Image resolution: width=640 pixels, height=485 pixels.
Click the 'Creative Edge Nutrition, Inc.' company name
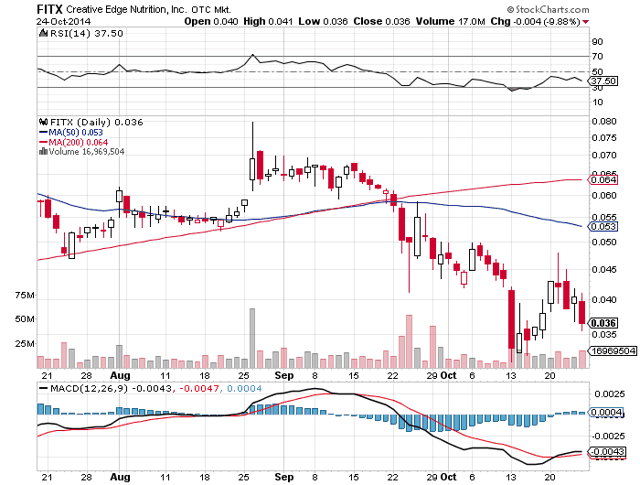coord(126,9)
